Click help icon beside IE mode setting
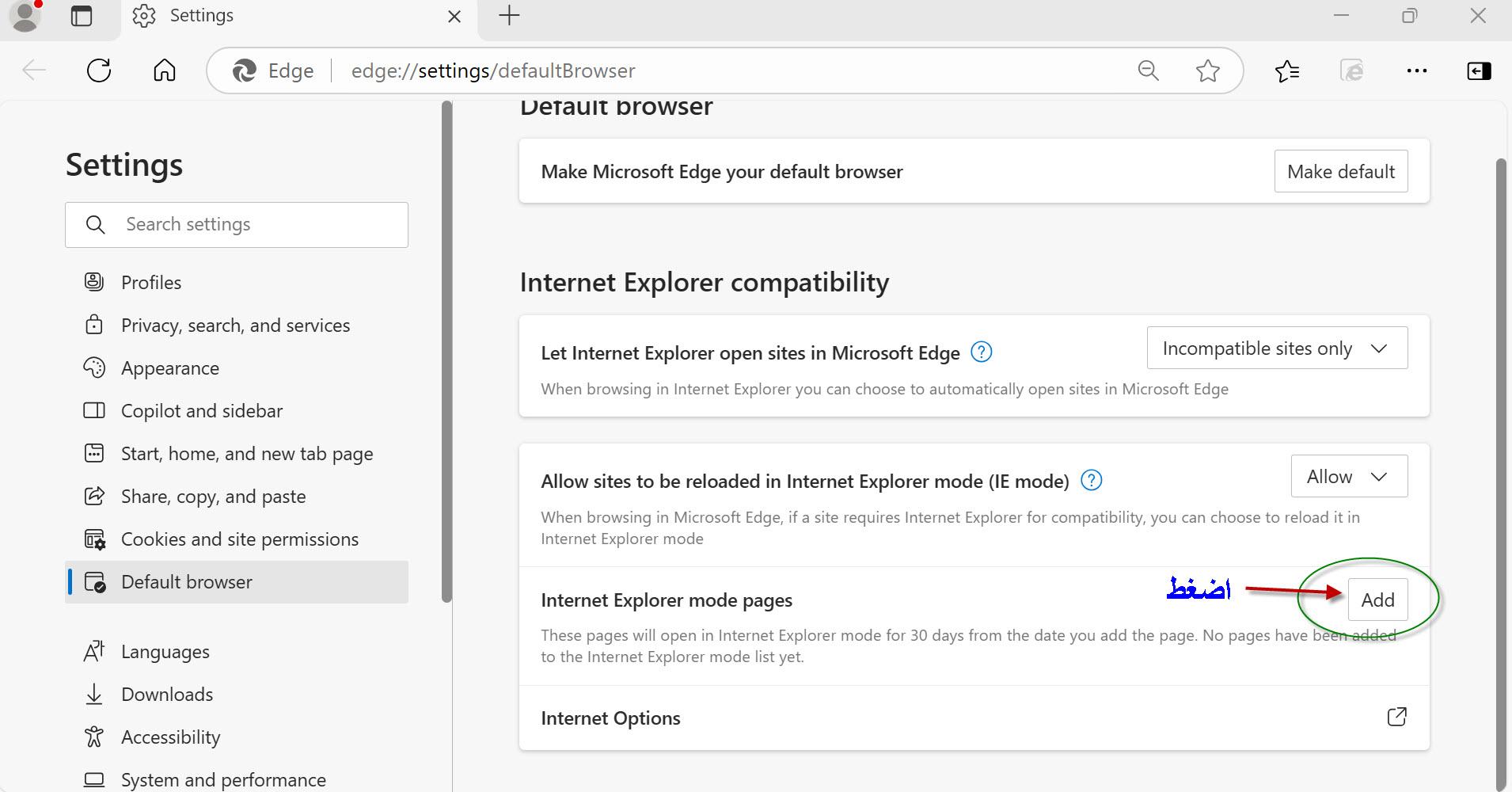The width and height of the screenshot is (1512, 792). pos(1091,481)
